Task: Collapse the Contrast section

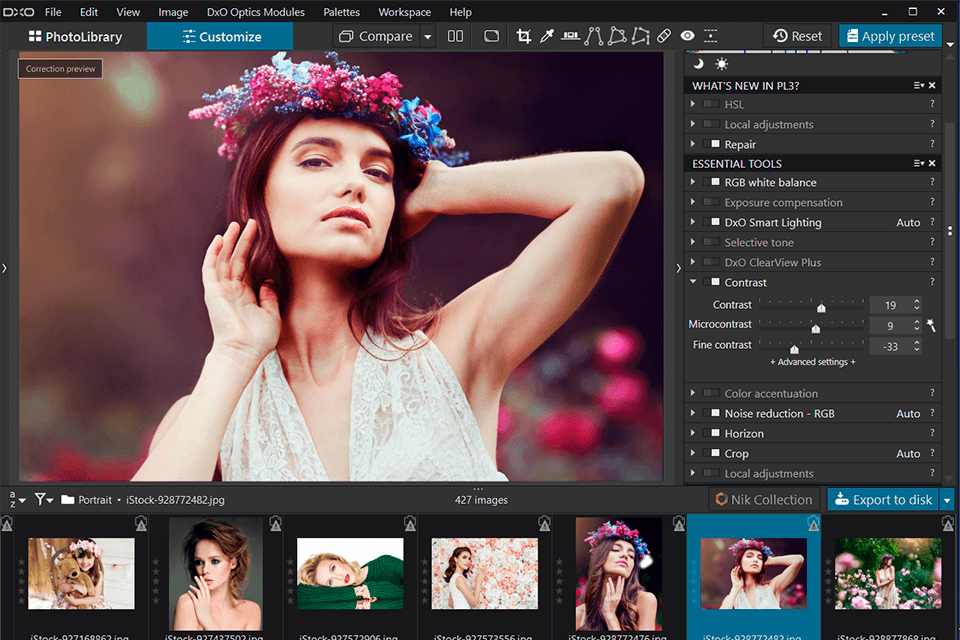Action: (x=693, y=283)
